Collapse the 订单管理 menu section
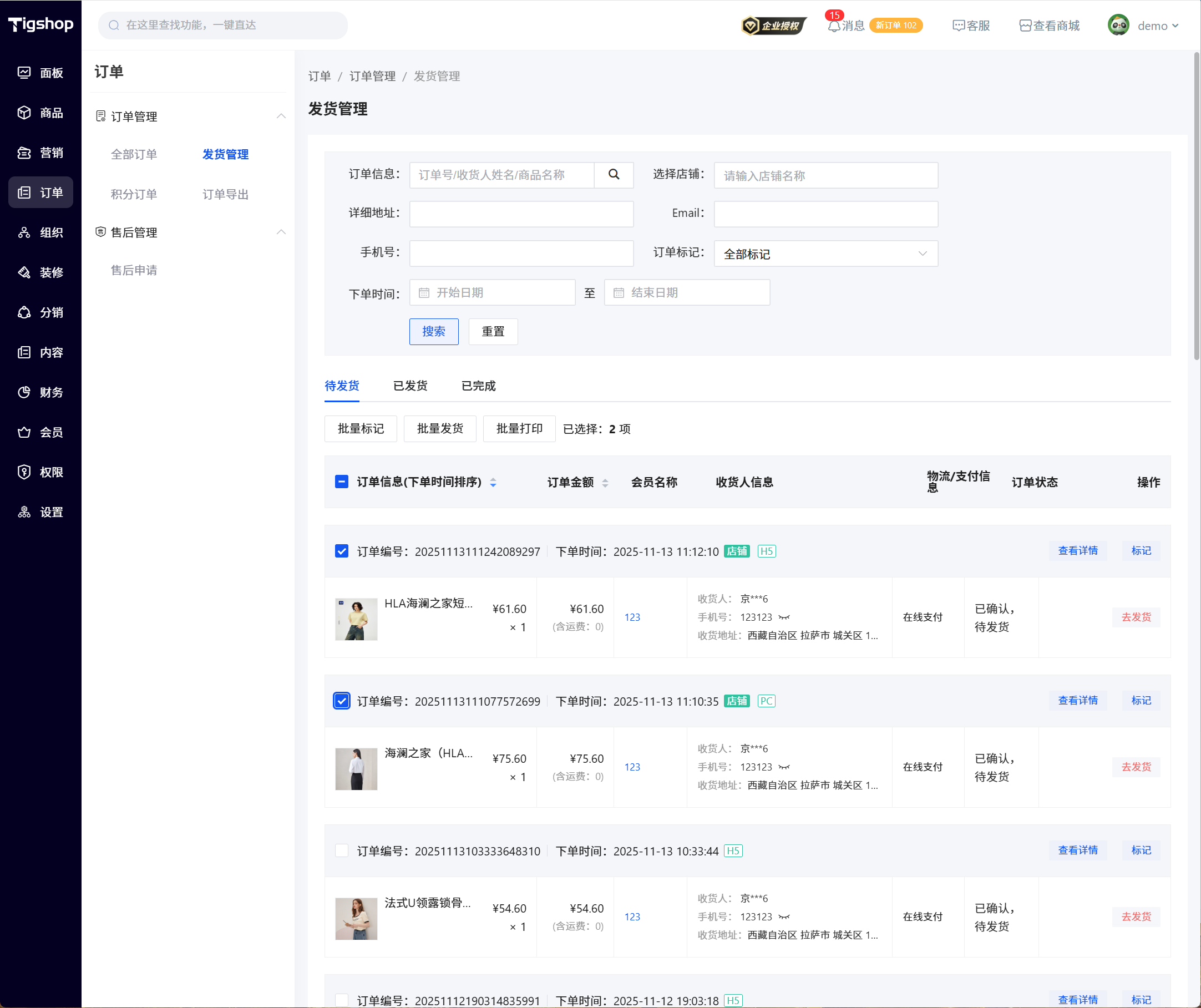This screenshot has width=1201, height=1008. click(x=281, y=116)
